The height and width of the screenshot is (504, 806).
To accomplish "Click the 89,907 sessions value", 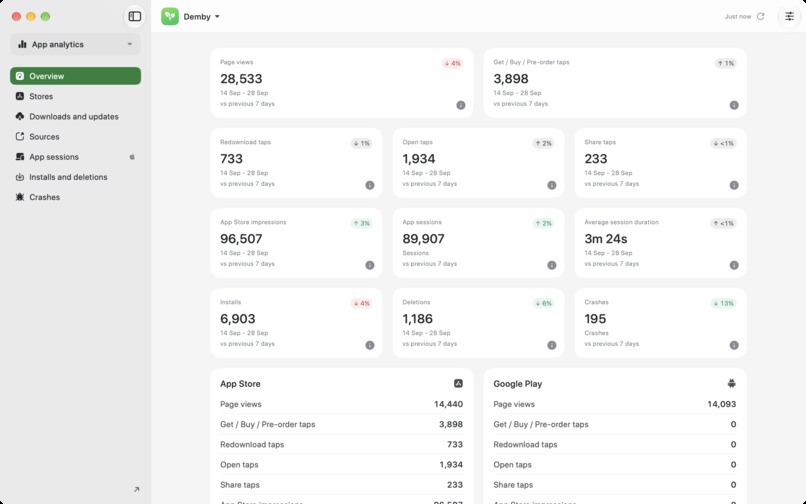I will pos(423,239).
